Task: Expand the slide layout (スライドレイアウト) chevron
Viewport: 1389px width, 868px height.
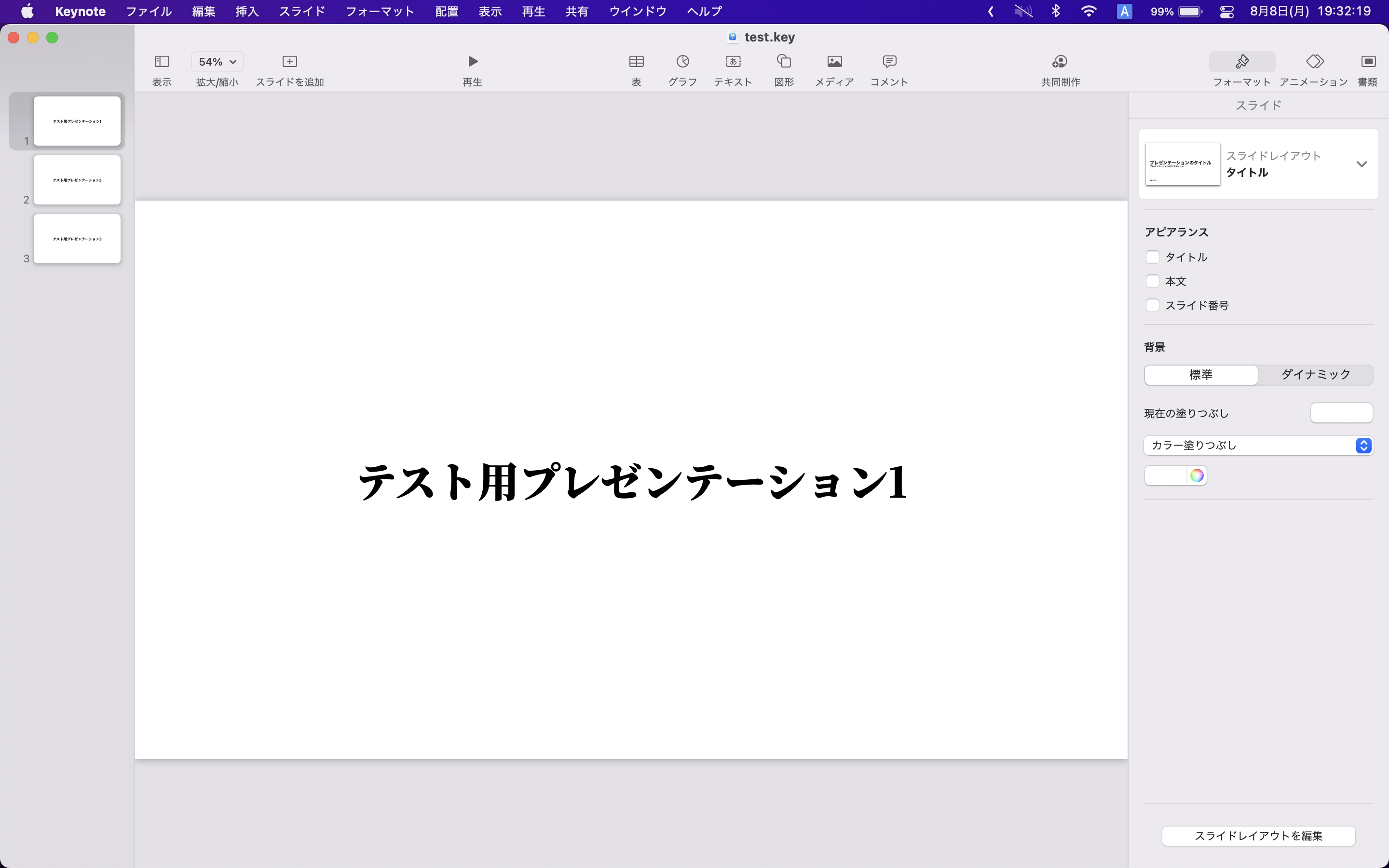Action: point(1362,164)
